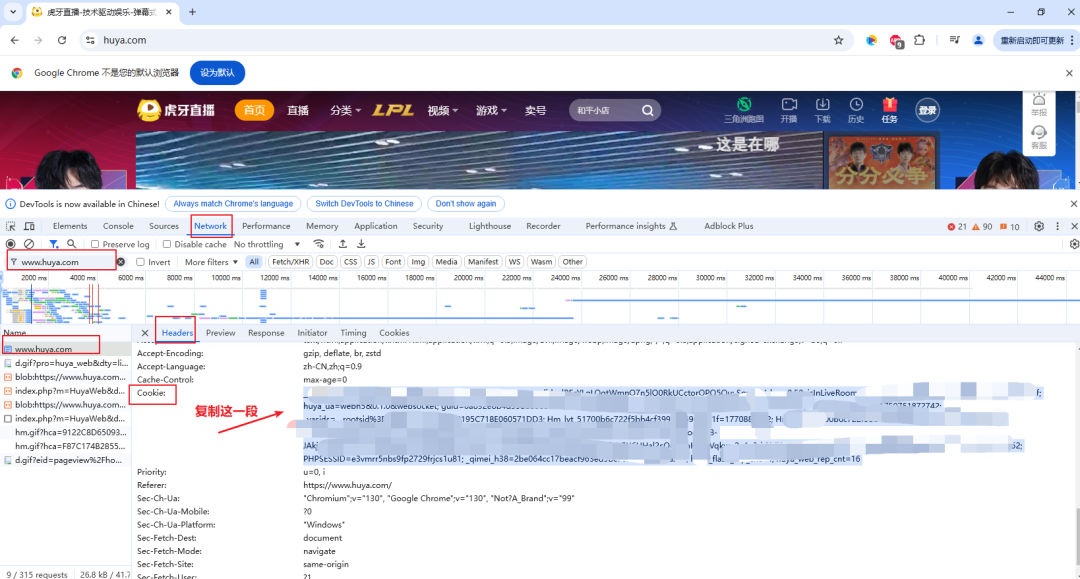Open network conditions wifi icon
The width and height of the screenshot is (1080, 579).
(318, 244)
